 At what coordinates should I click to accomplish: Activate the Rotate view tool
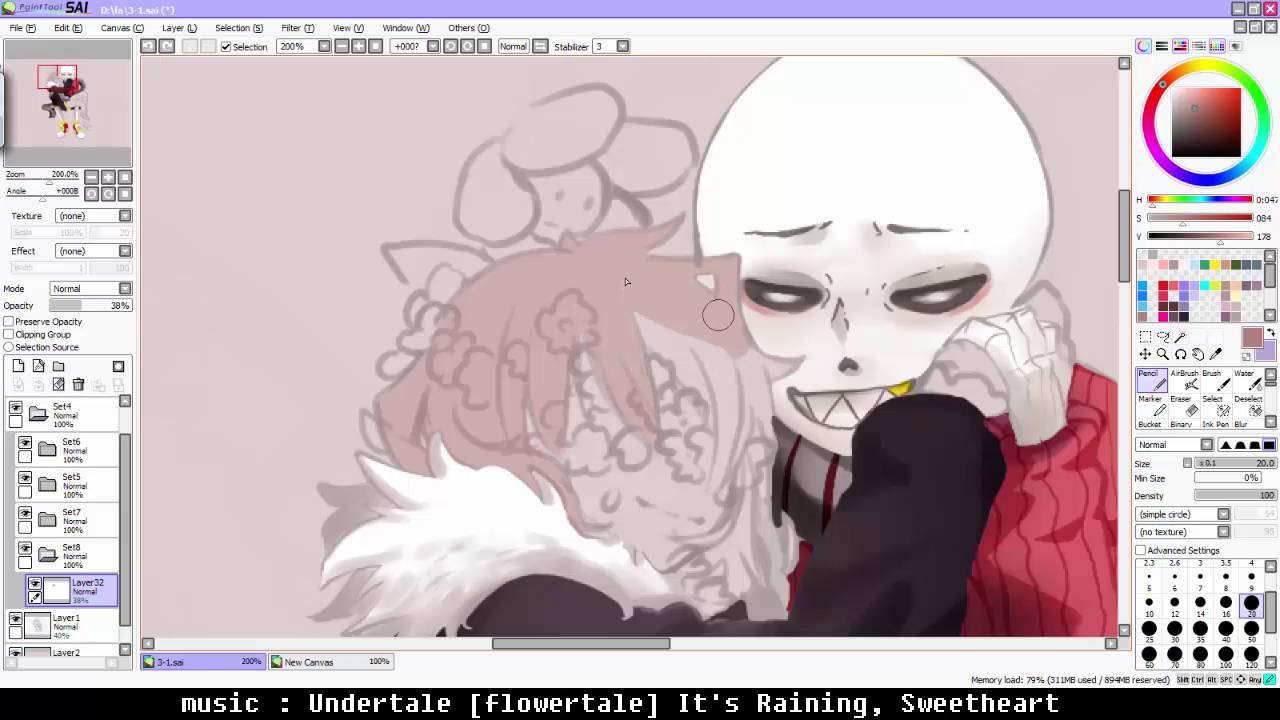[x=1181, y=354]
